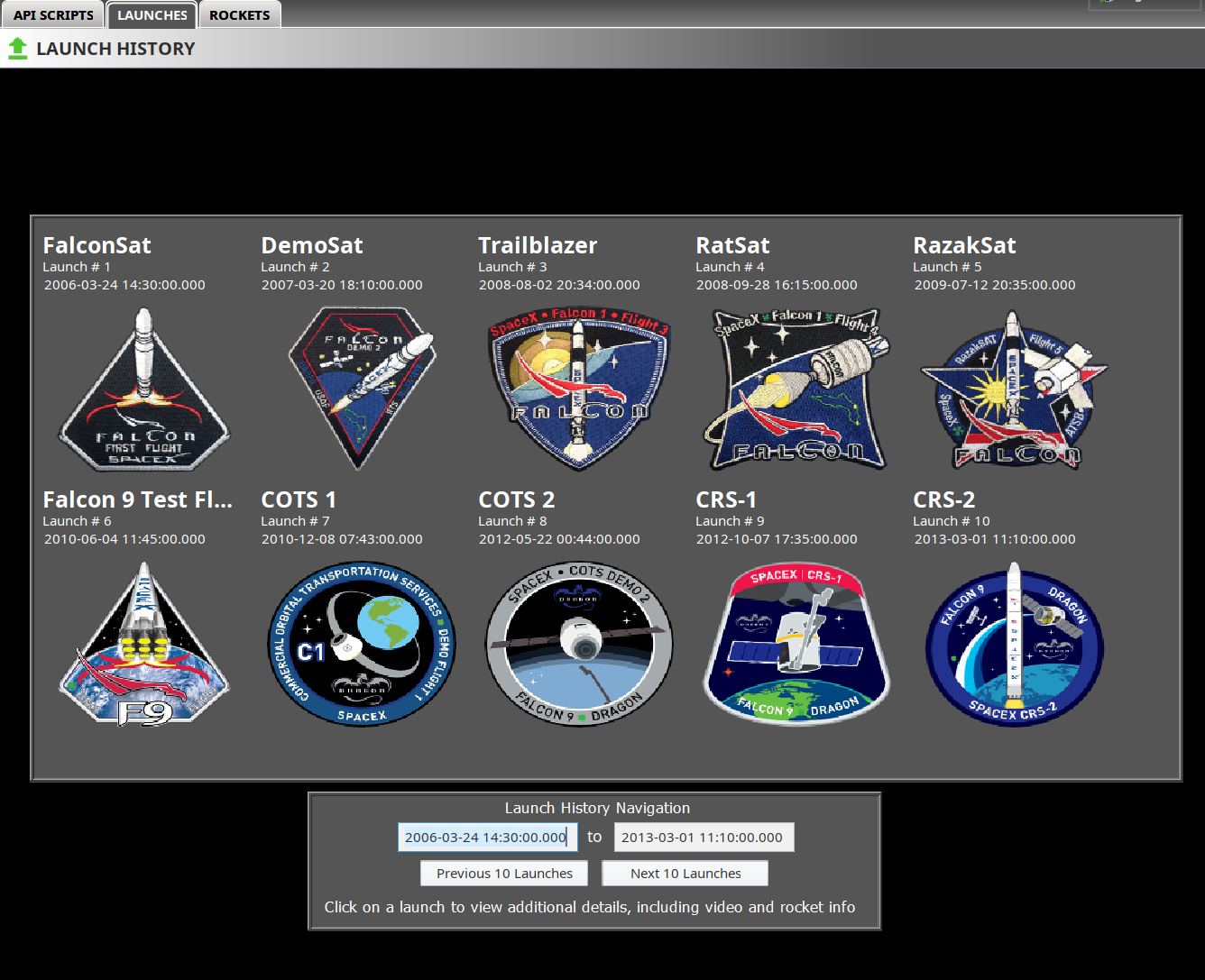
Task: Switch to the API SCRIPTS tab
Action: click(x=53, y=15)
